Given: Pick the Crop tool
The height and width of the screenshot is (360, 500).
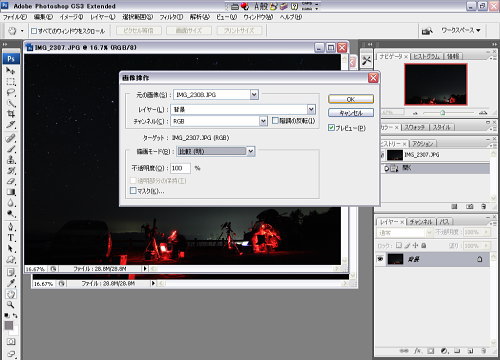Looking at the screenshot, I should pyautogui.click(x=11, y=114).
